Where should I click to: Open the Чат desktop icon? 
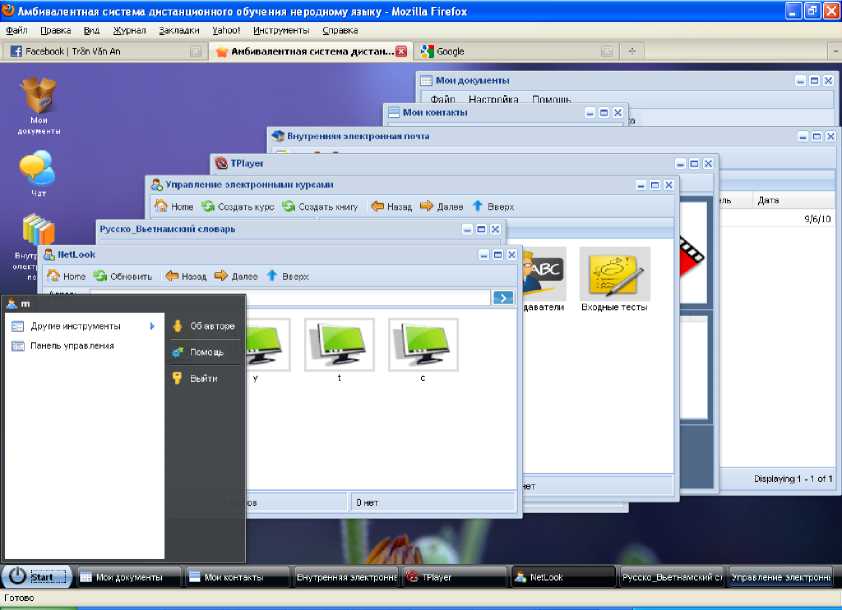pos(38,168)
